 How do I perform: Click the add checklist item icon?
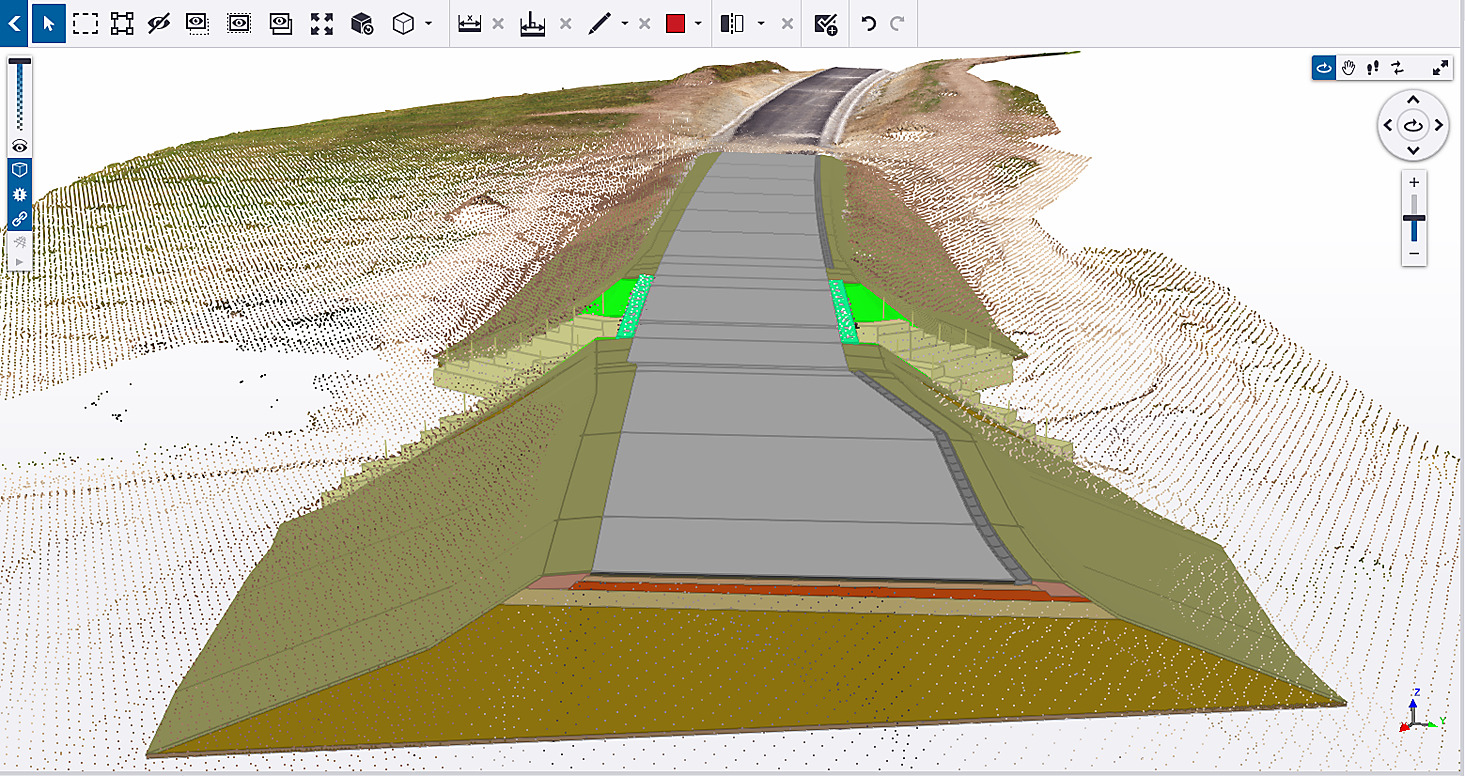pos(826,24)
